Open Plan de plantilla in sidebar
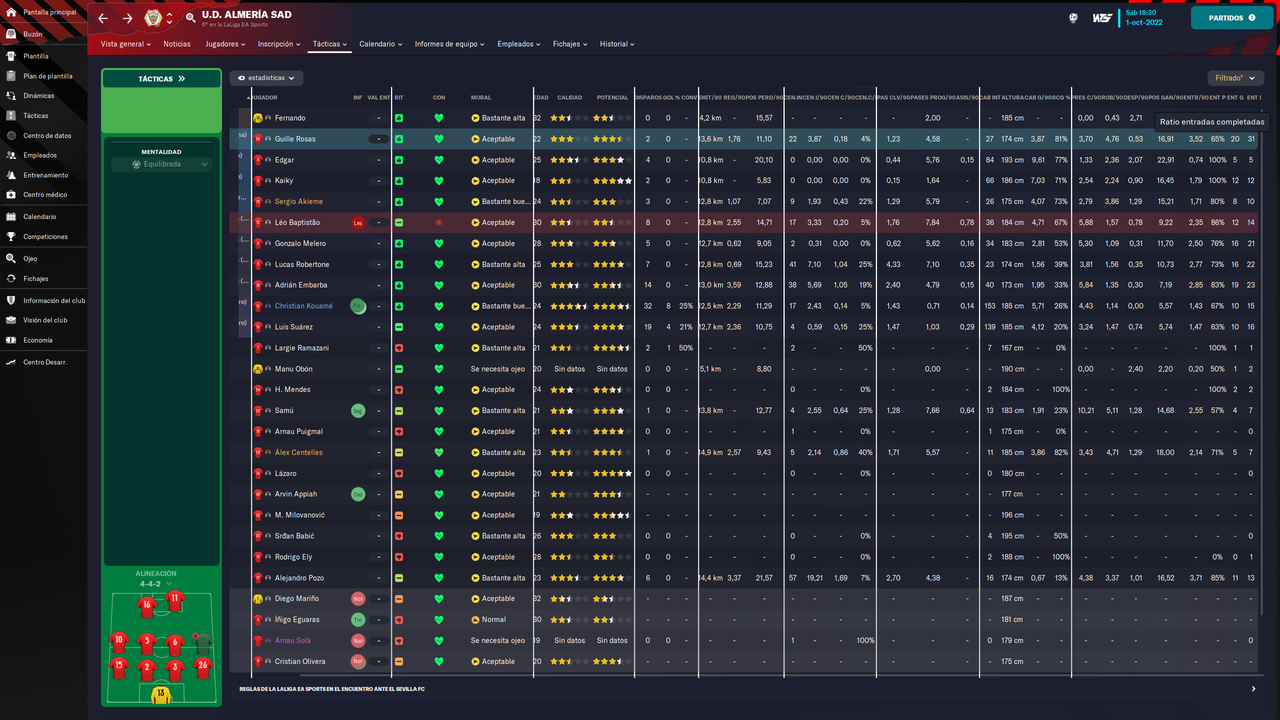 (x=48, y=76)
